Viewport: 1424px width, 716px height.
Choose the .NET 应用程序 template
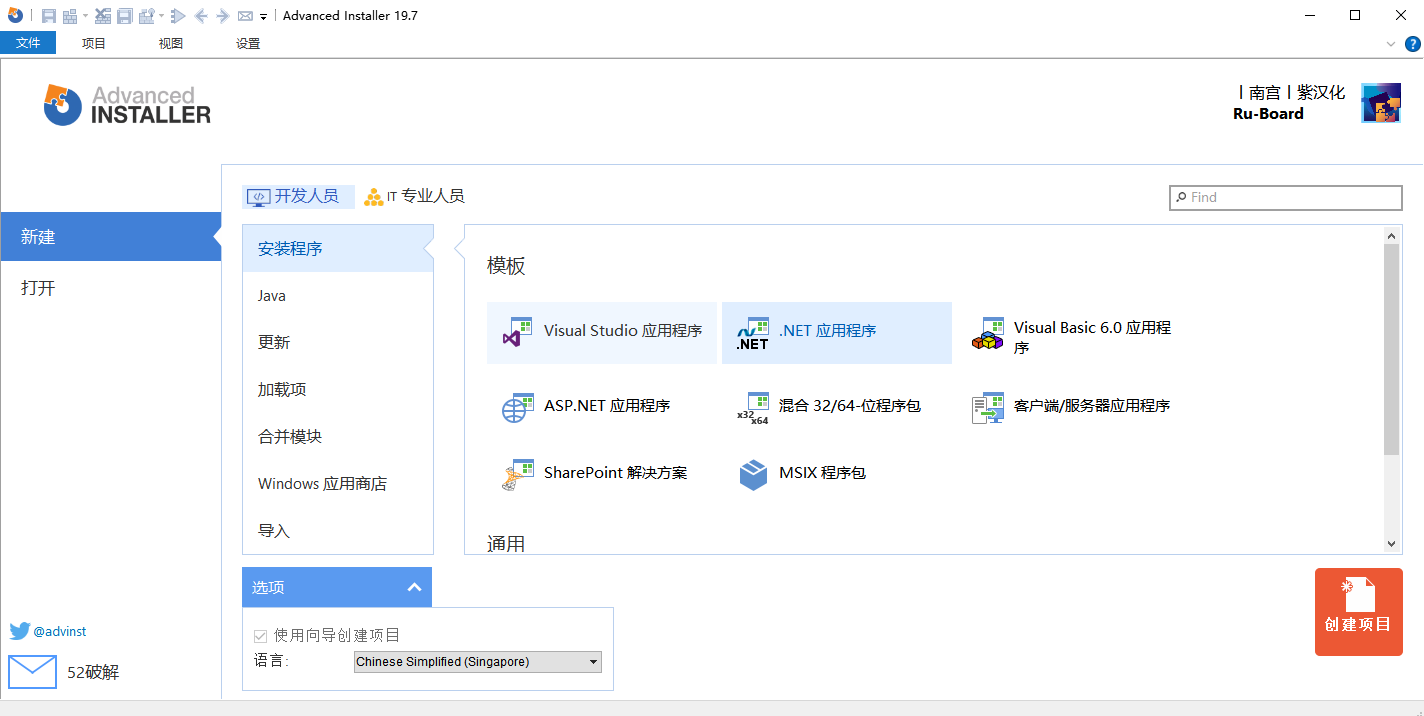pyautogui.click(x=836, y=330)
